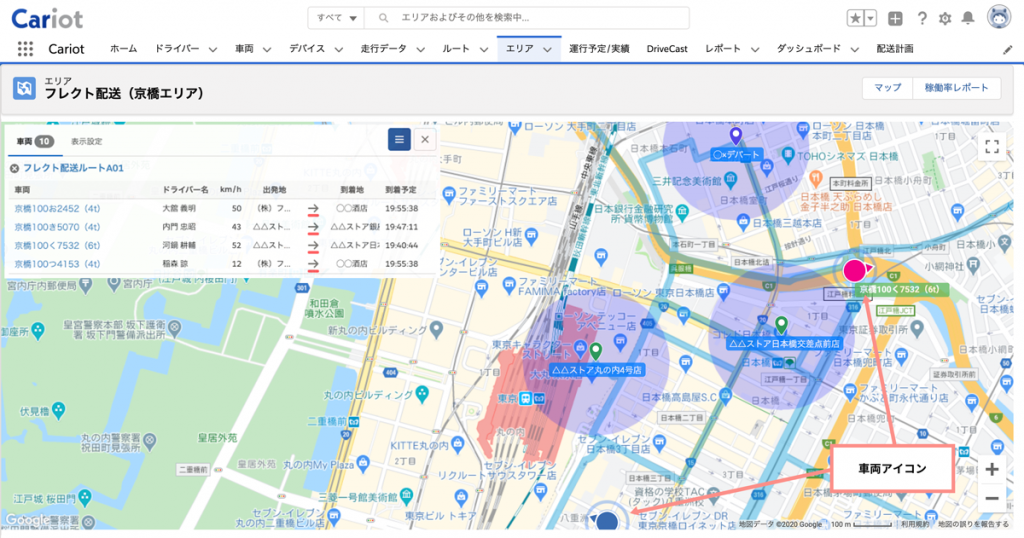The image size is (1024, 538).
Task: Zoom in the map with plus button
Action: (x=991, y=469)
